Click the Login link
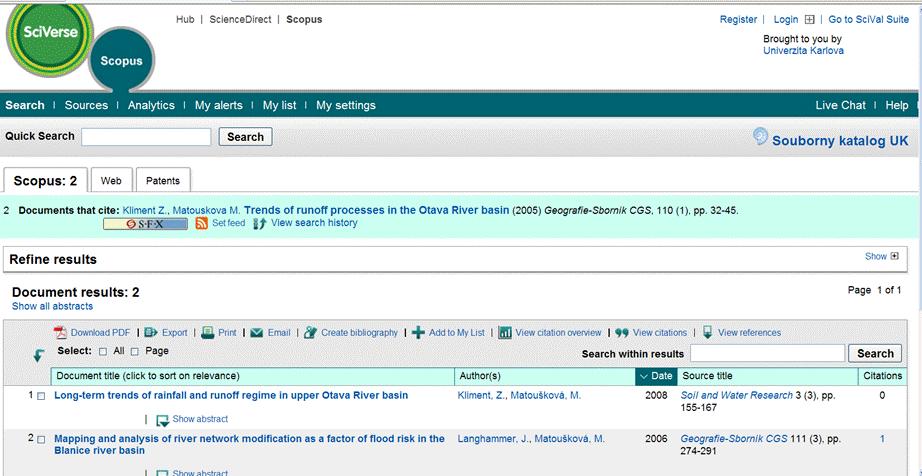The image size is (922, 476). 786,19
